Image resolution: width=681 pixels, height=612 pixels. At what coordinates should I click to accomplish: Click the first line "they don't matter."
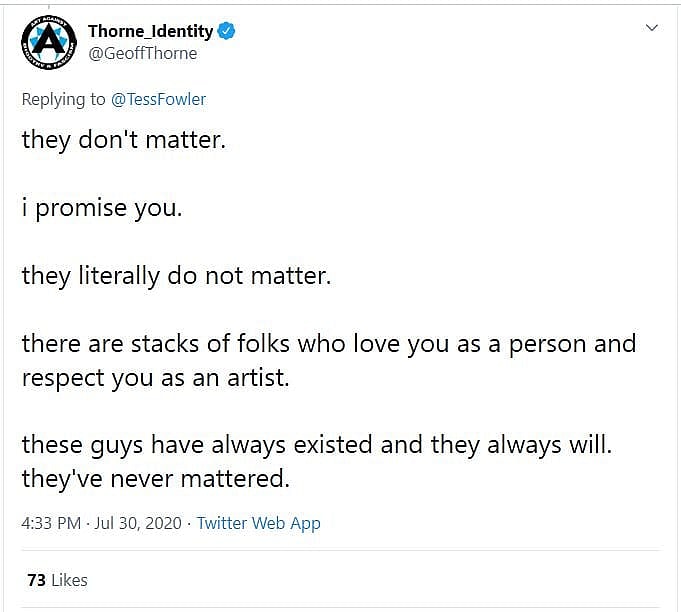tap(124, 139)
